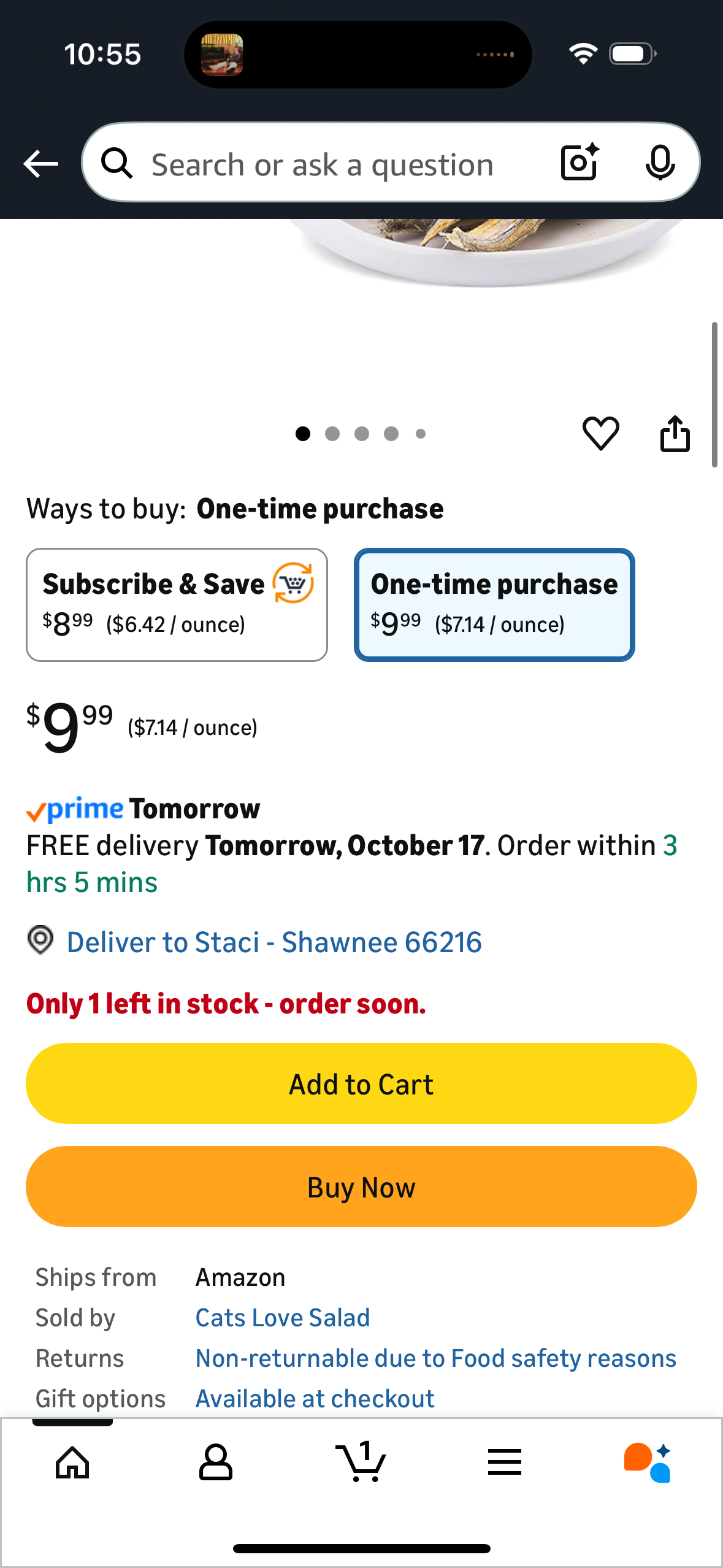Open Cats Love Salad seller link
Viewport: 723px width, 1568px height.
[x=282, y=1318]
